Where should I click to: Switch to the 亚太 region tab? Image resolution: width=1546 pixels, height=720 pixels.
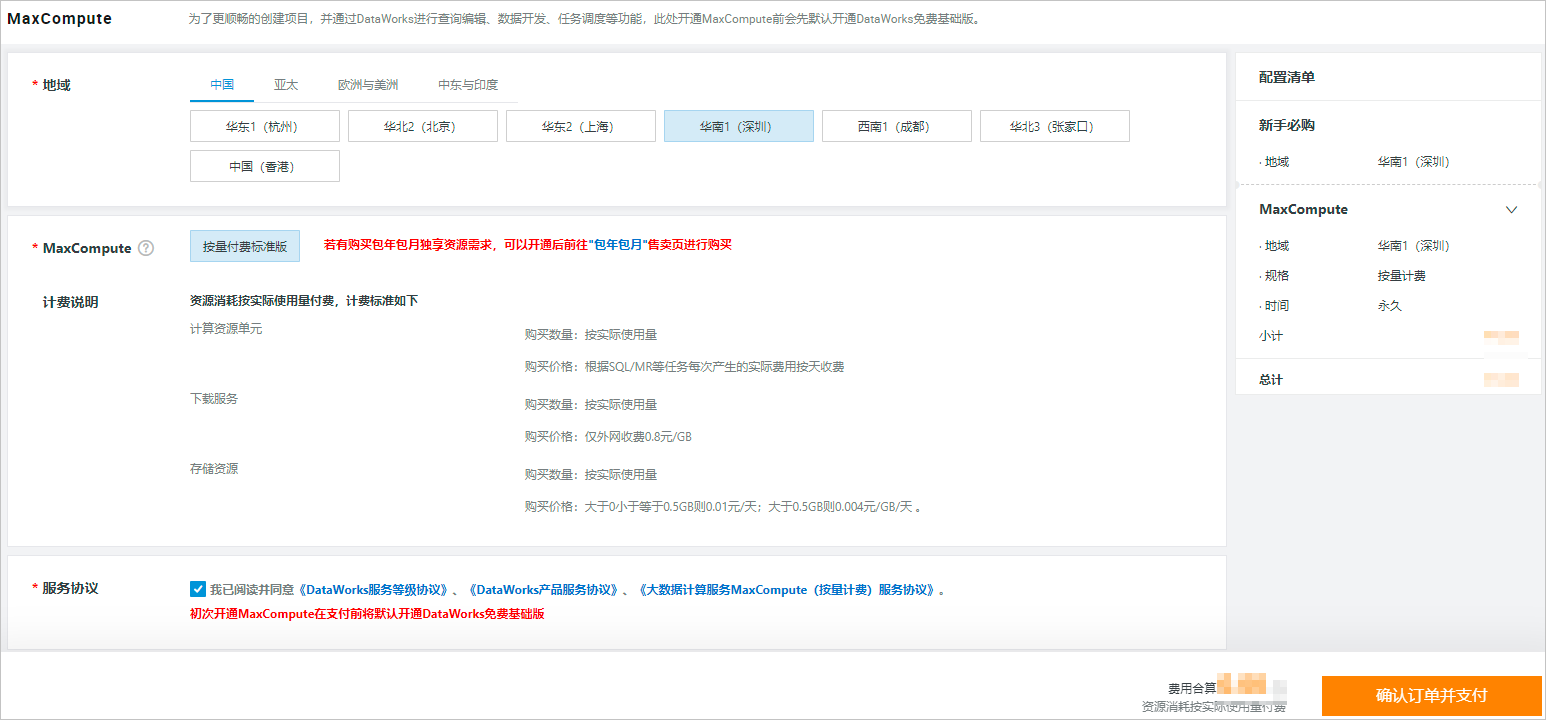pos(286,85)
